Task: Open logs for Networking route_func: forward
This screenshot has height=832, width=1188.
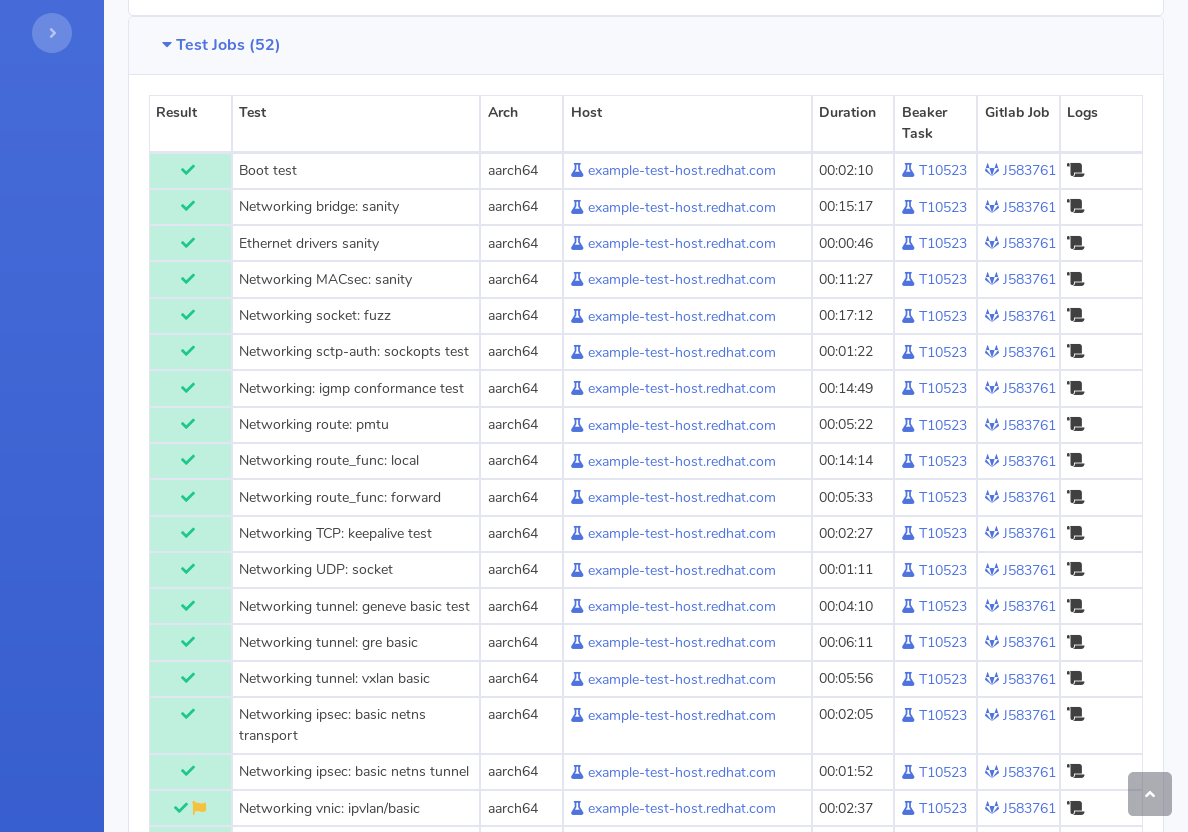Action: pyautogui.click(x=1075, y=497)
